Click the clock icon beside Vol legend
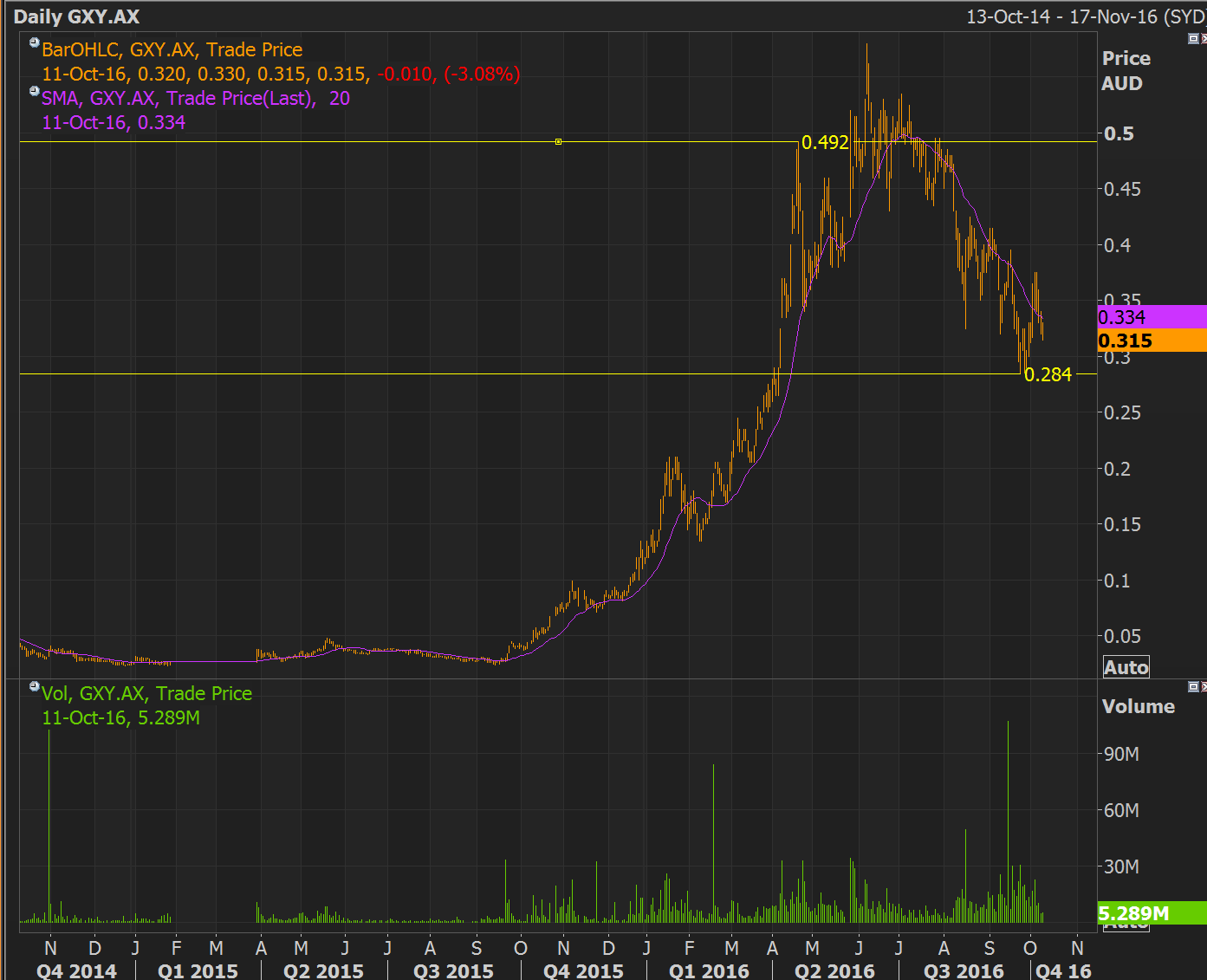Image resolution: width=1207 pixels, height=980 pixels. [35, 686]
